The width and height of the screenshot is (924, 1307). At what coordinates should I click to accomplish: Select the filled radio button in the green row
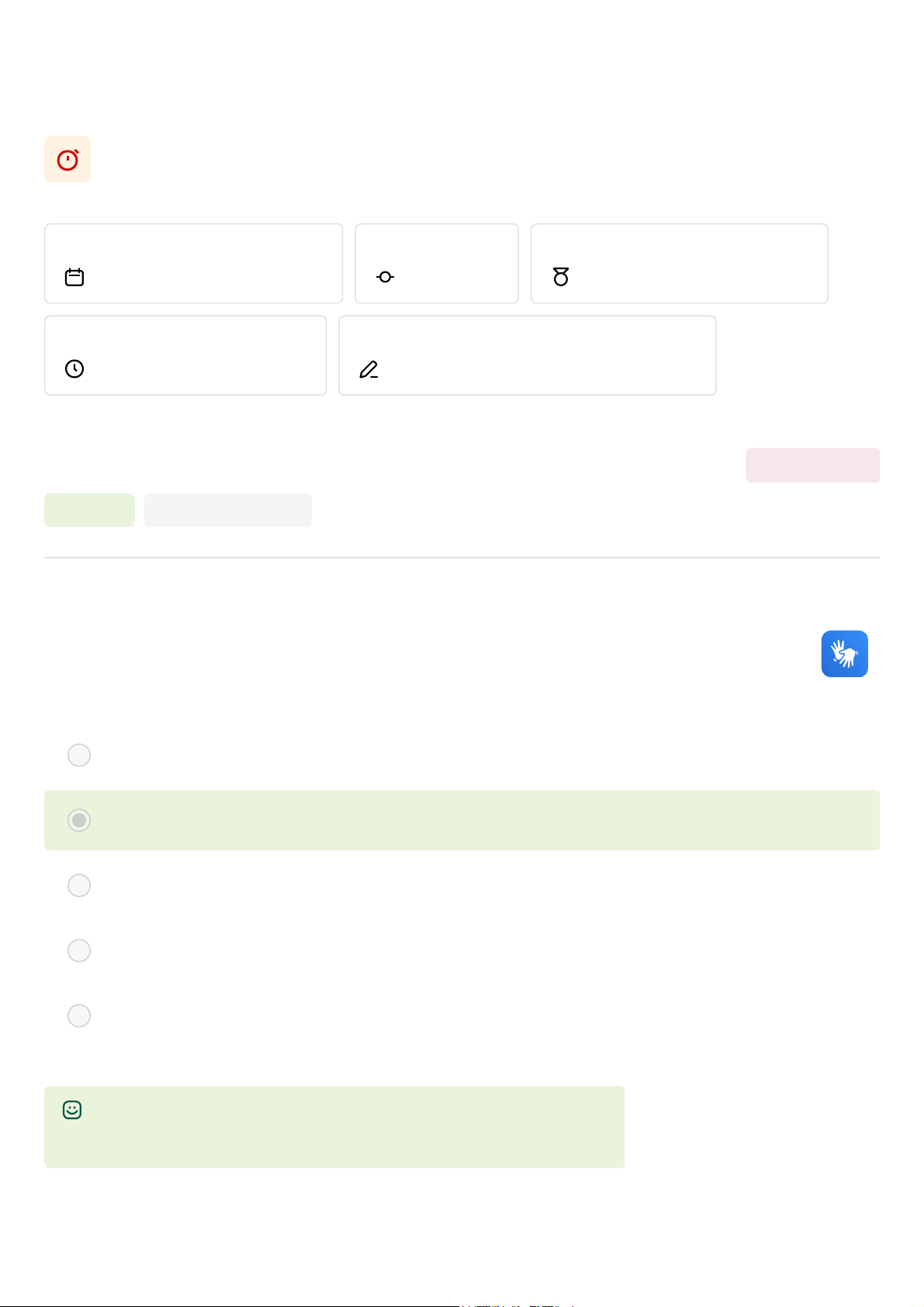(x=79, y=820)
